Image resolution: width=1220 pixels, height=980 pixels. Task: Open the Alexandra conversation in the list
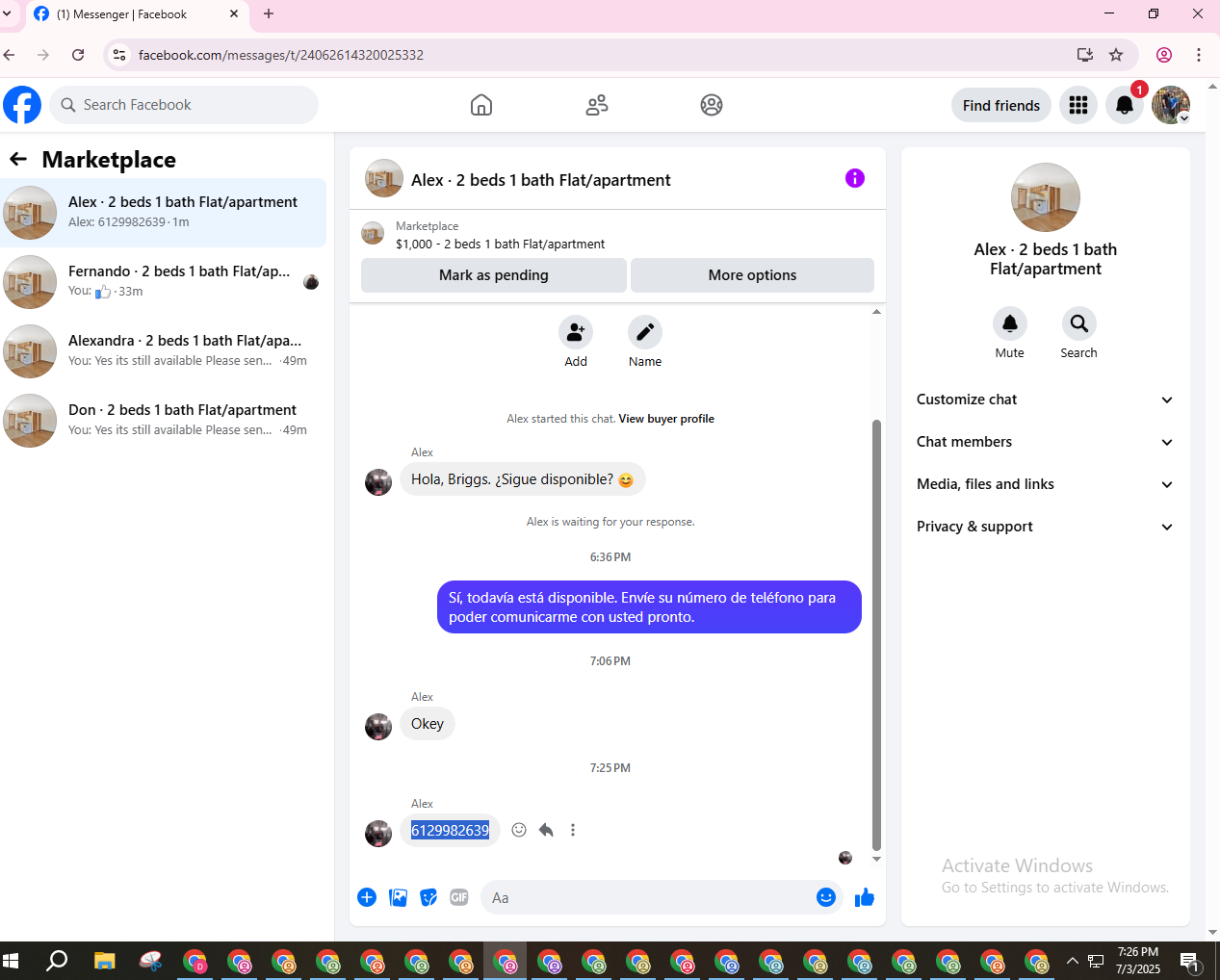163,351
